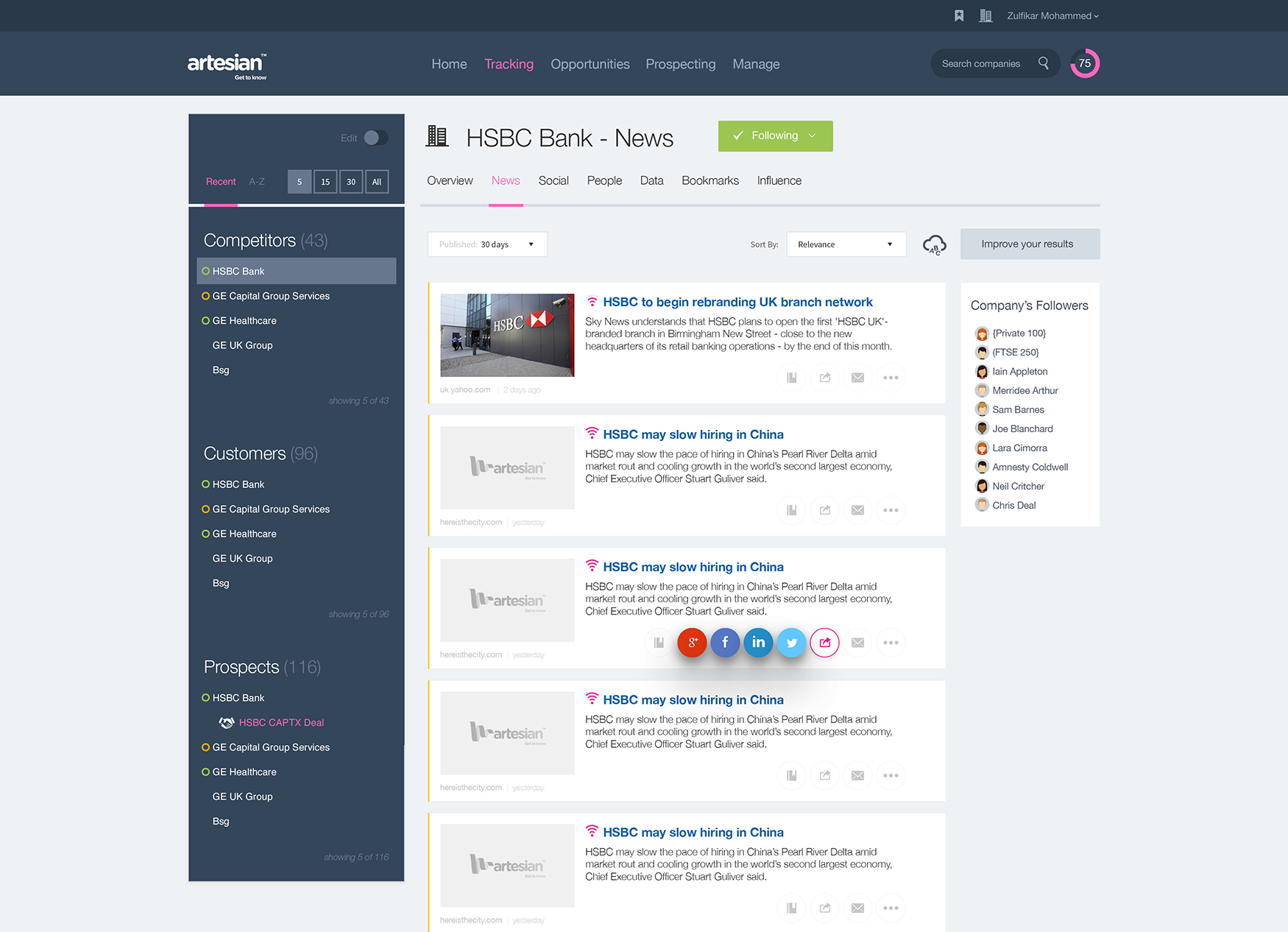The width and height of the screenshot is (1288, 932).
Task: Open the word cloud icon
Action: pos(934,244)
